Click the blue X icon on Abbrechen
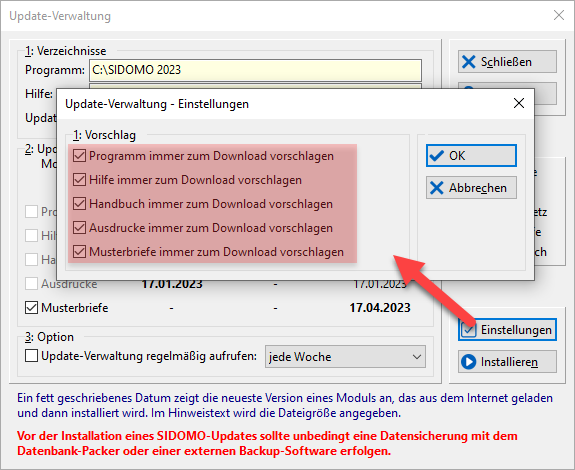This screenshot has width=575, height=470. 436,188
